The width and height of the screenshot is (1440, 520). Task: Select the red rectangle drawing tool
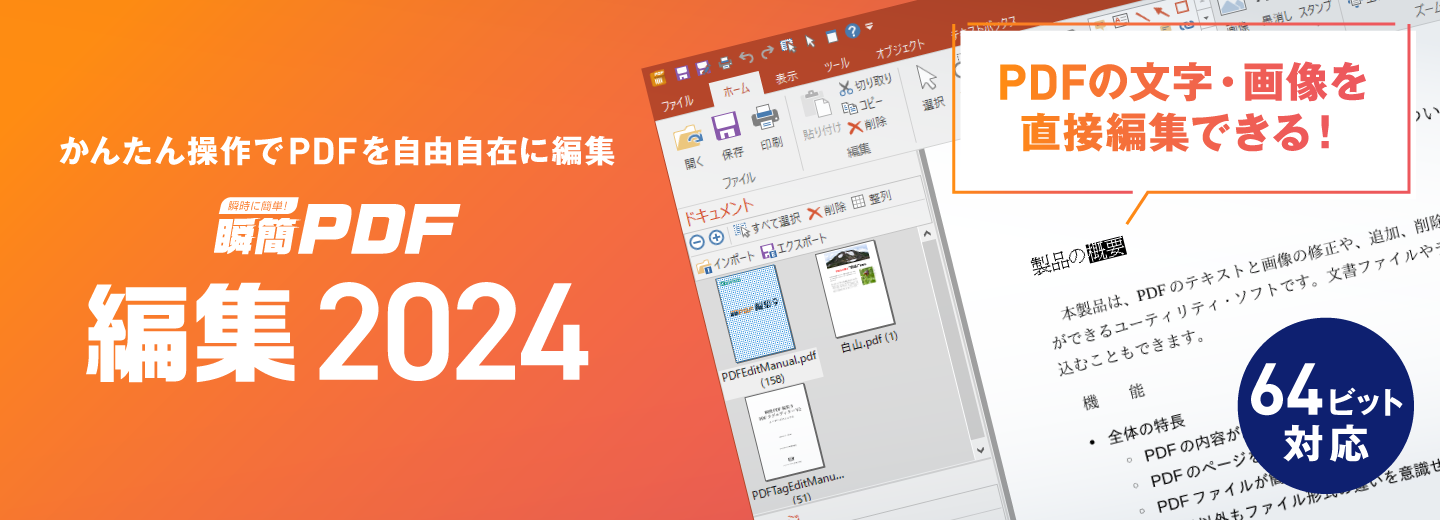tap(1182, 7)
